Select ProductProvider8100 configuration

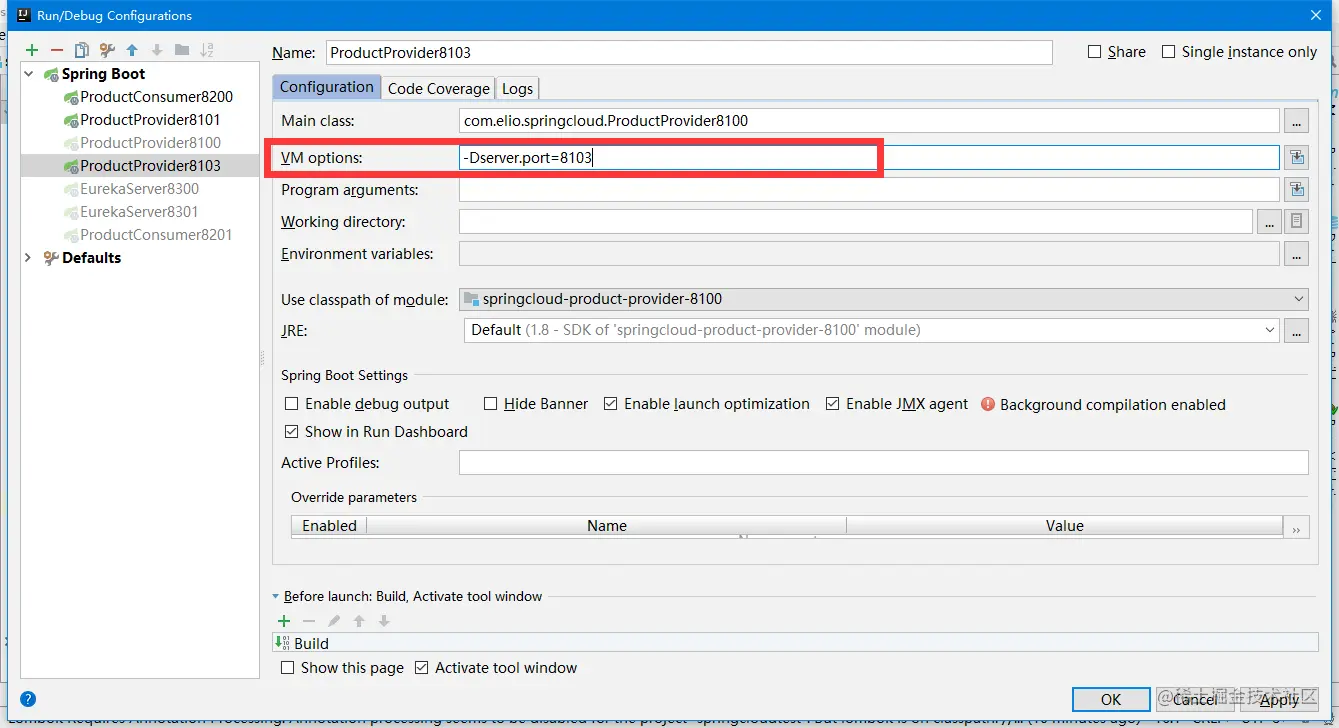click(x=150, y=143)
